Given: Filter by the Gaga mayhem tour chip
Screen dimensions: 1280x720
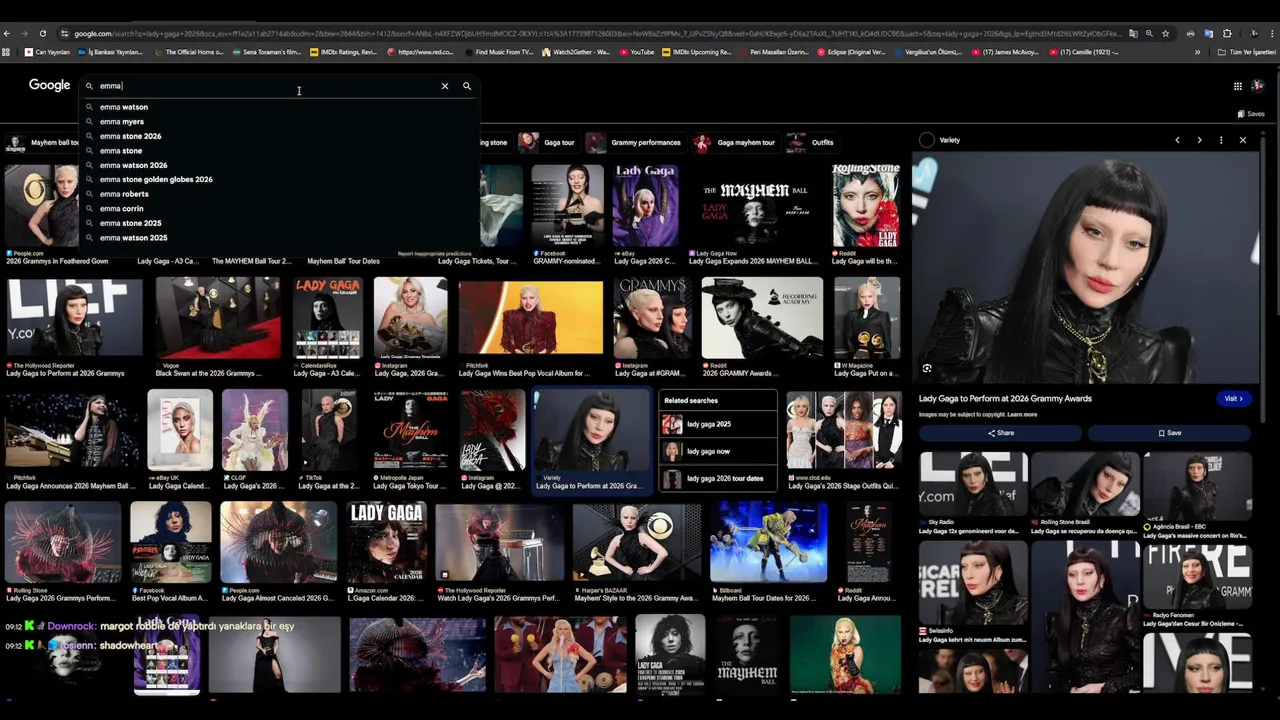Looking at the screenshot, I should point(735,142).
